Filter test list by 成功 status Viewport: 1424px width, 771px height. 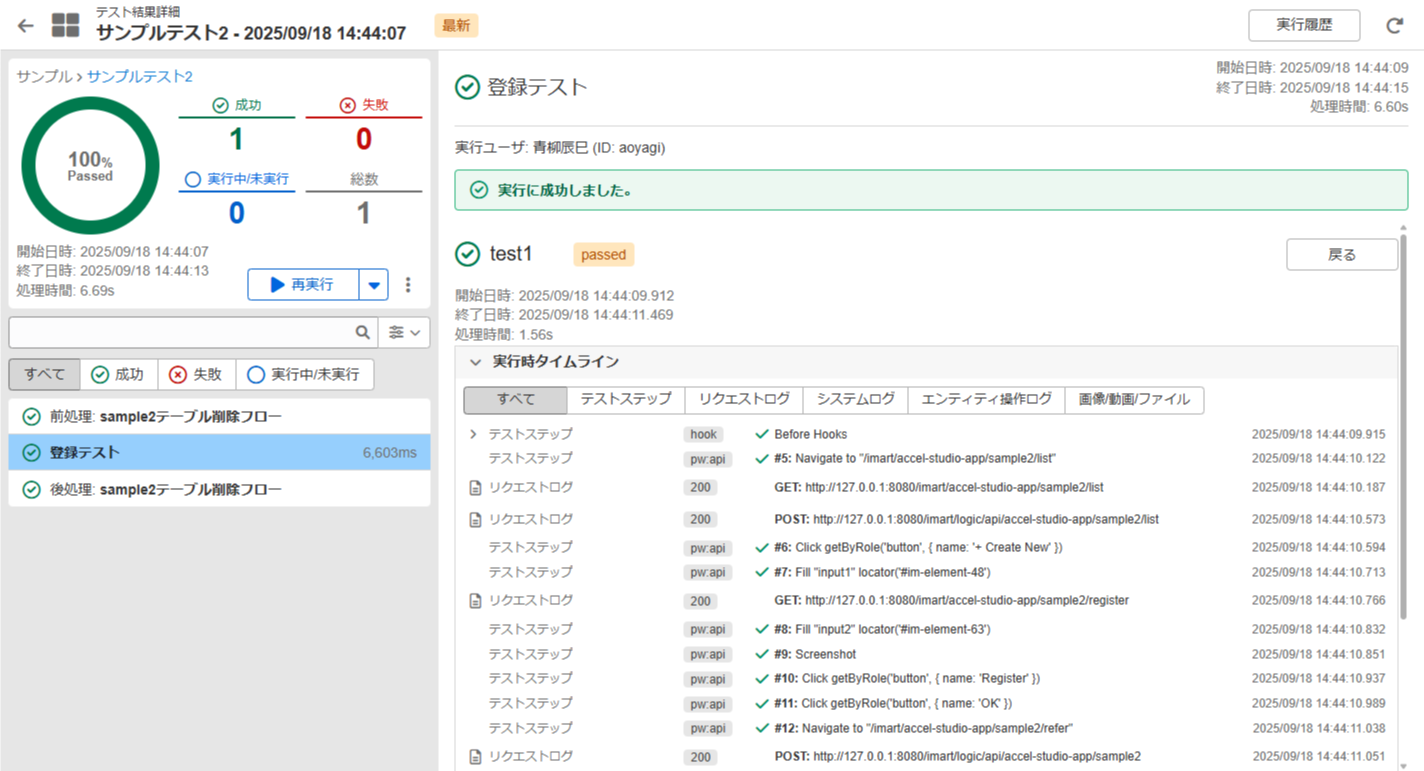(117, 375)
